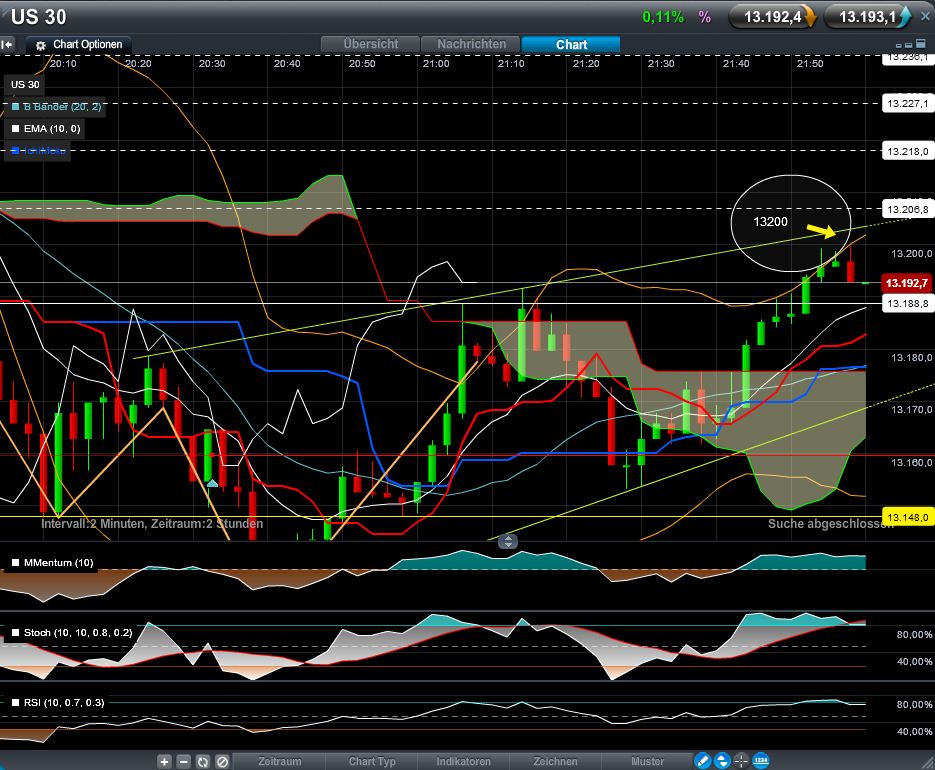
Task: Click the small chart size icon
Action: click(899, 45)
